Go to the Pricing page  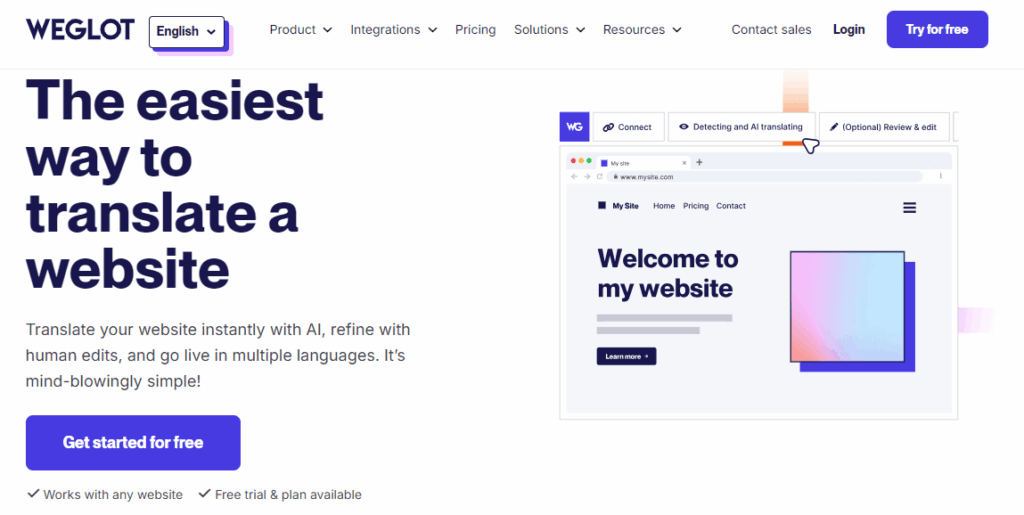pyautogui.click(x=475, y=29)
